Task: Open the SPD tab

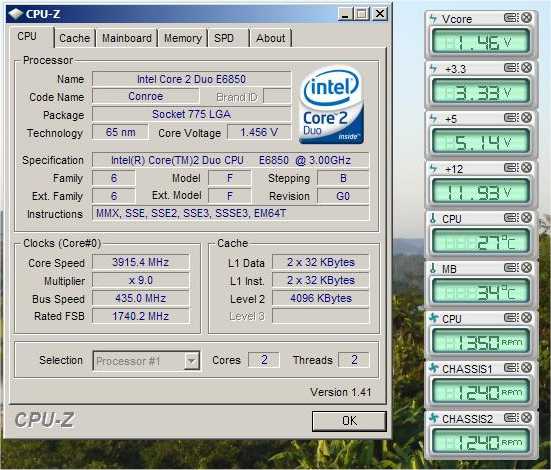Action: coord(228,38)
